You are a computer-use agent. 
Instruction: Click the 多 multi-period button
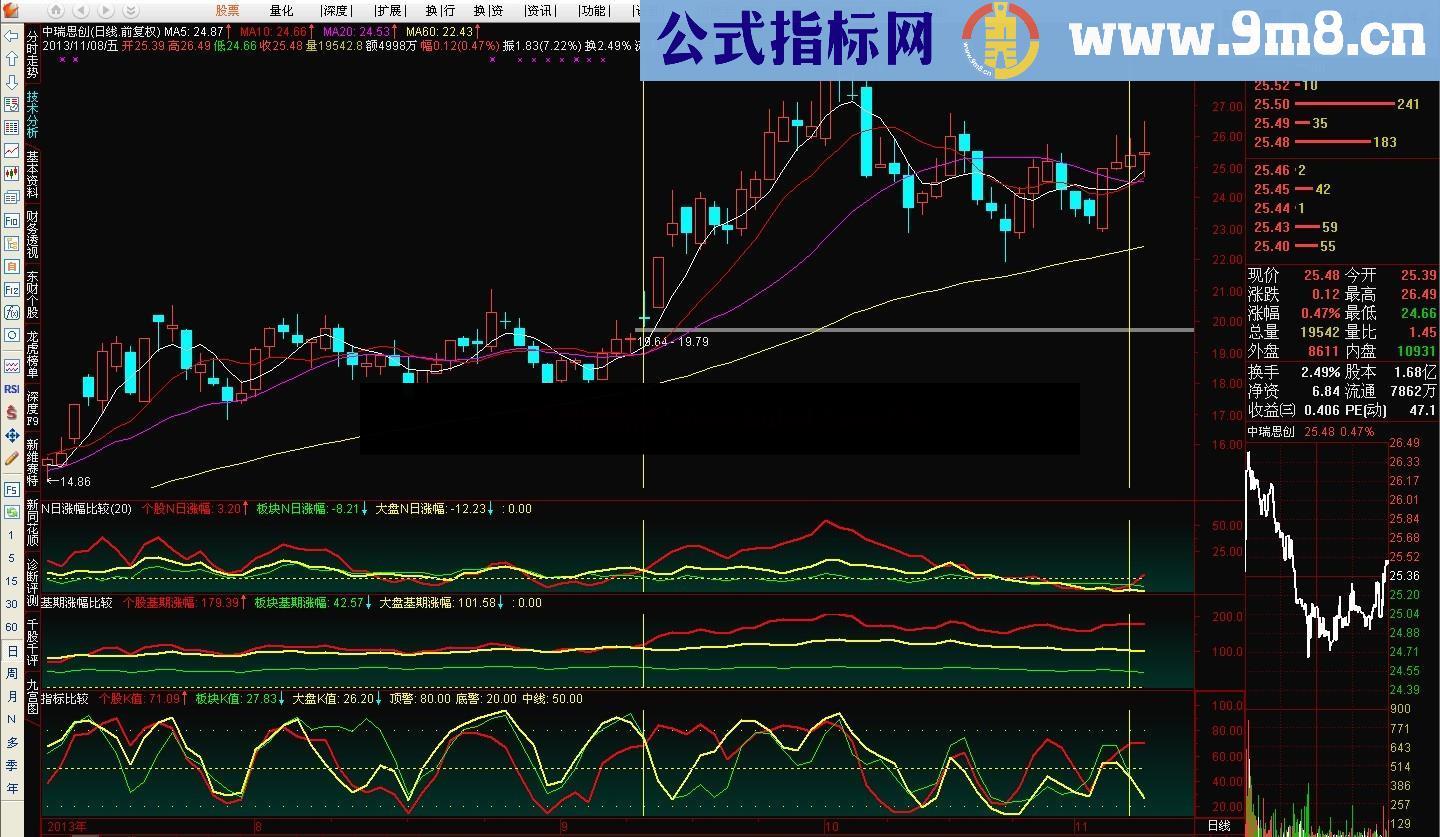(x=11, y=742)
